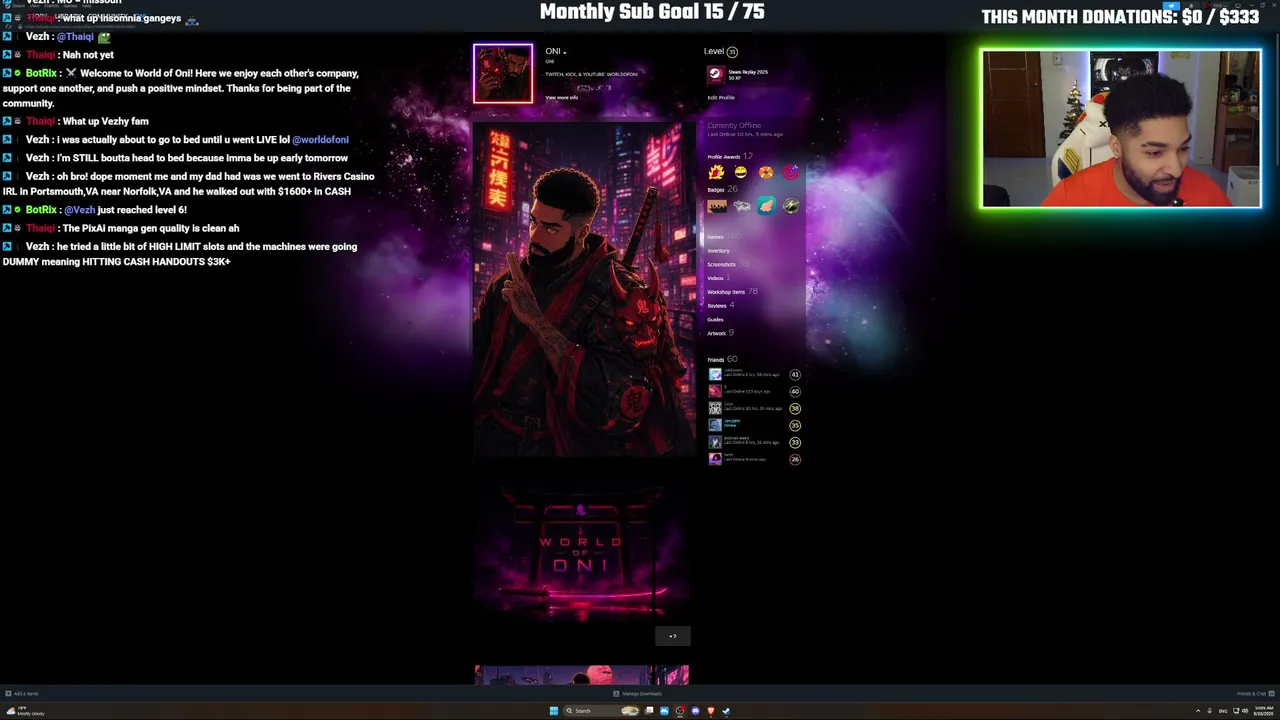Expand the ONI persona name dropdown arrow
This screenshot has height=720, width=1280.
pyautogui.click(x=564, y=52)
